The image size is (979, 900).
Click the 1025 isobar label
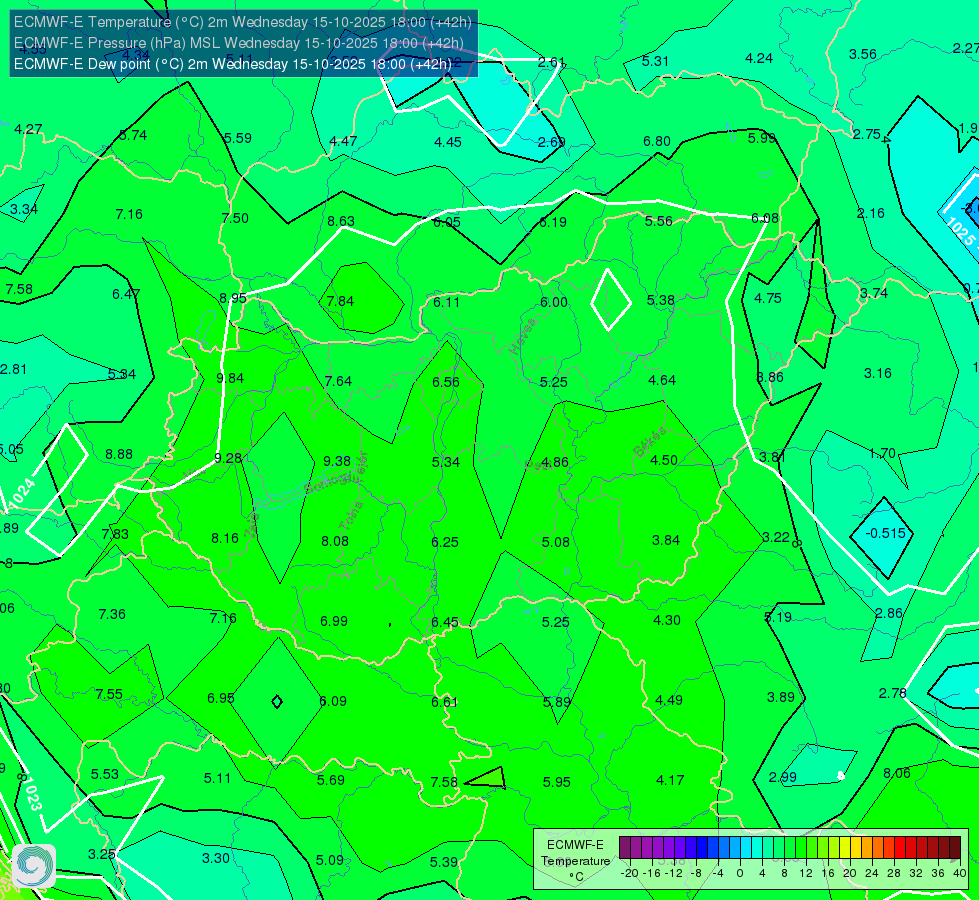pyautogui.click(x=960, y=231)
